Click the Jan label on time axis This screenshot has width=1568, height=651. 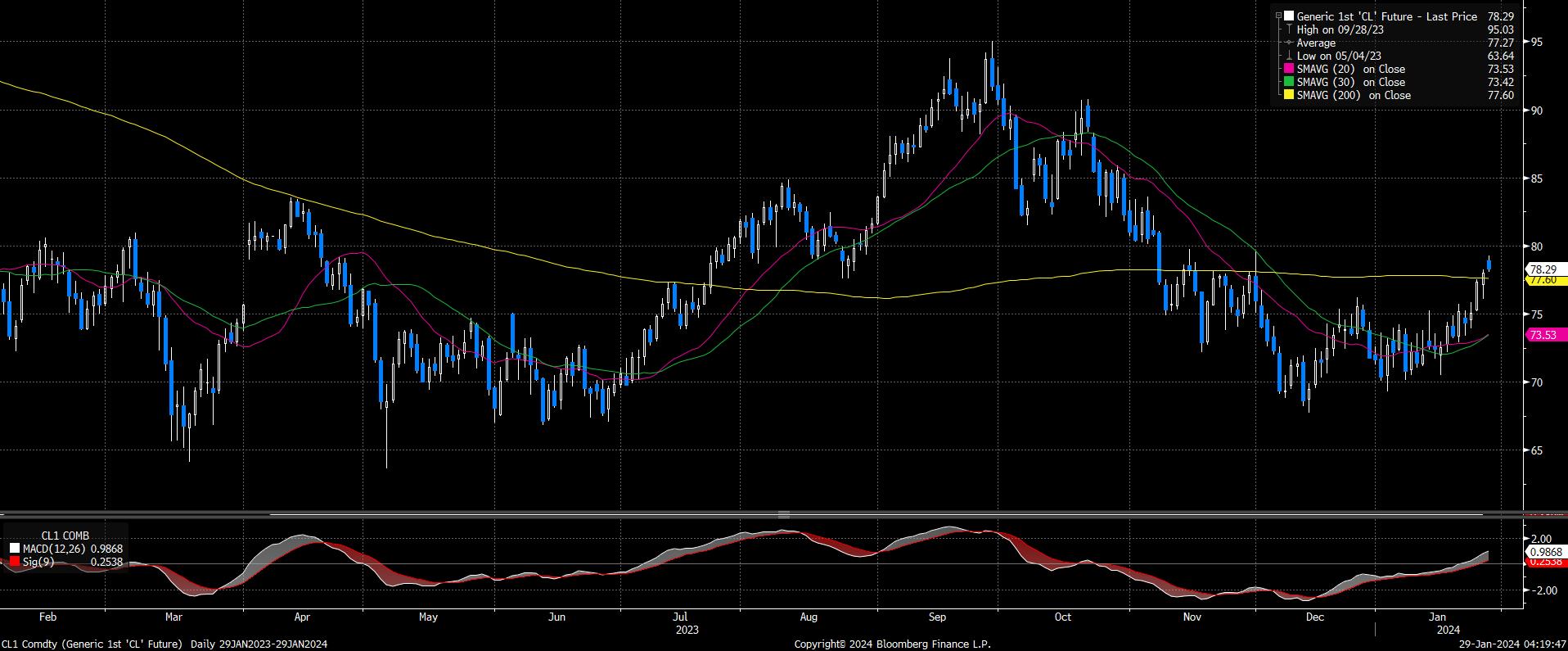(1439, 617)
